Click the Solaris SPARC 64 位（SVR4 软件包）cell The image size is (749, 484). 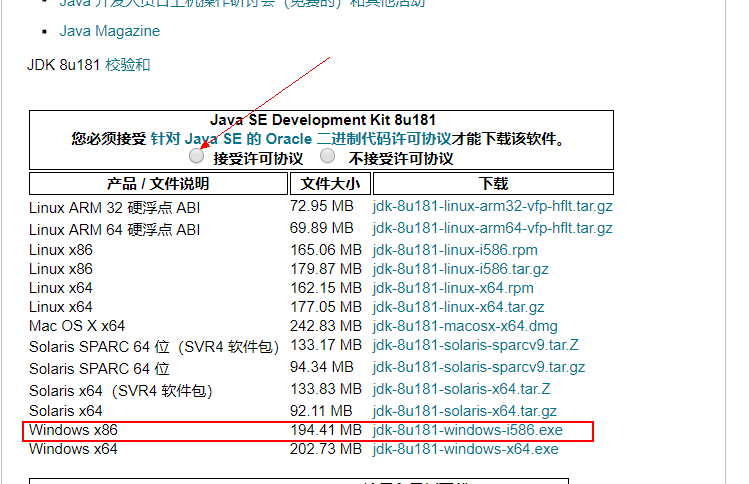(154, 346)
